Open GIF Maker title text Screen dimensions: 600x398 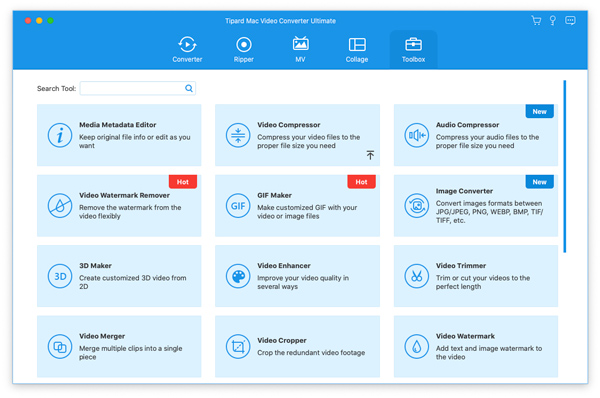click(274, 195)
